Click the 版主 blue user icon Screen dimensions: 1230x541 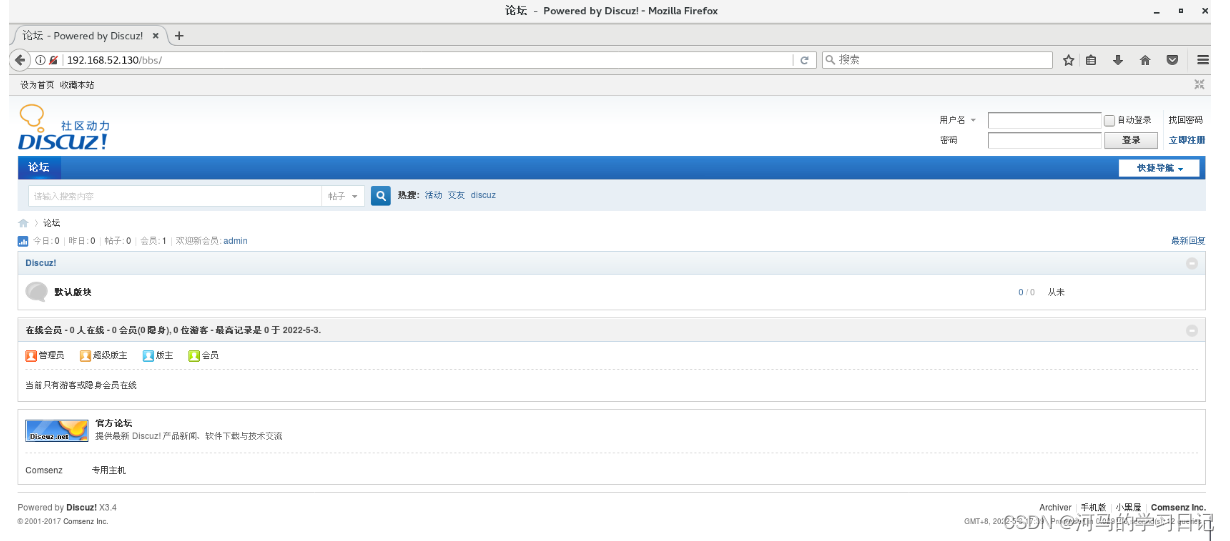(148, 355)
